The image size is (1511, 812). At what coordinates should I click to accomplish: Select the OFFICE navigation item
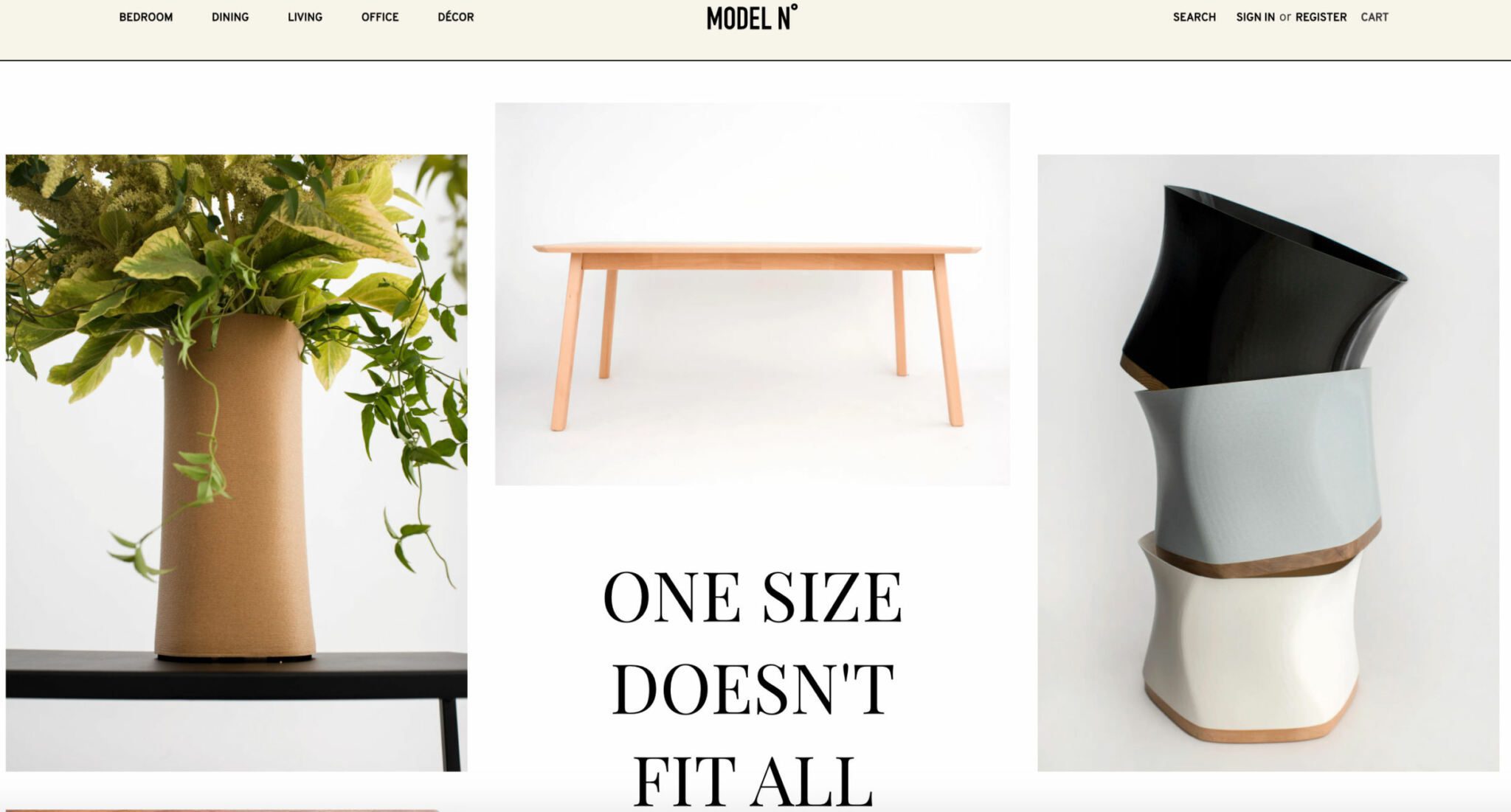(x=380, y=17)
